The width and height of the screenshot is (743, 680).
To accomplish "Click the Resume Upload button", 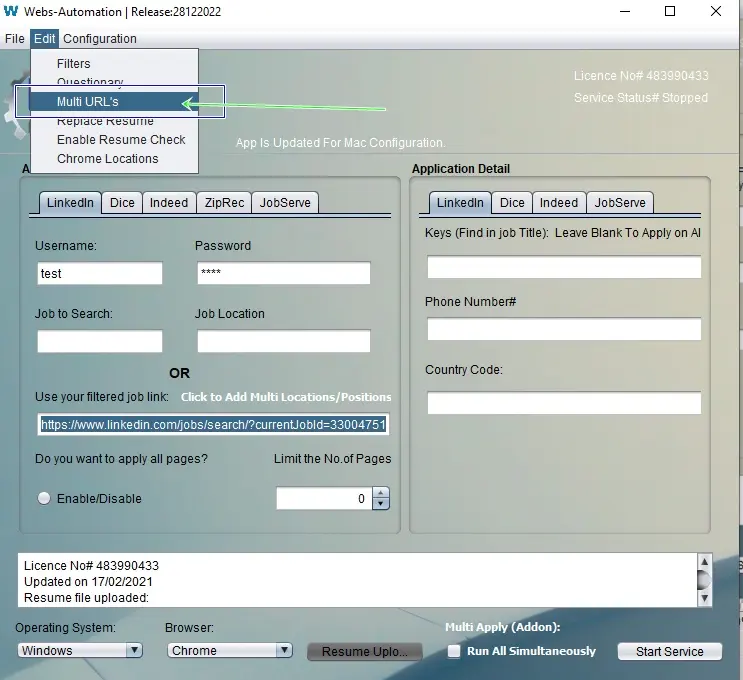I will pyautogui.click(x=364, y=652).
